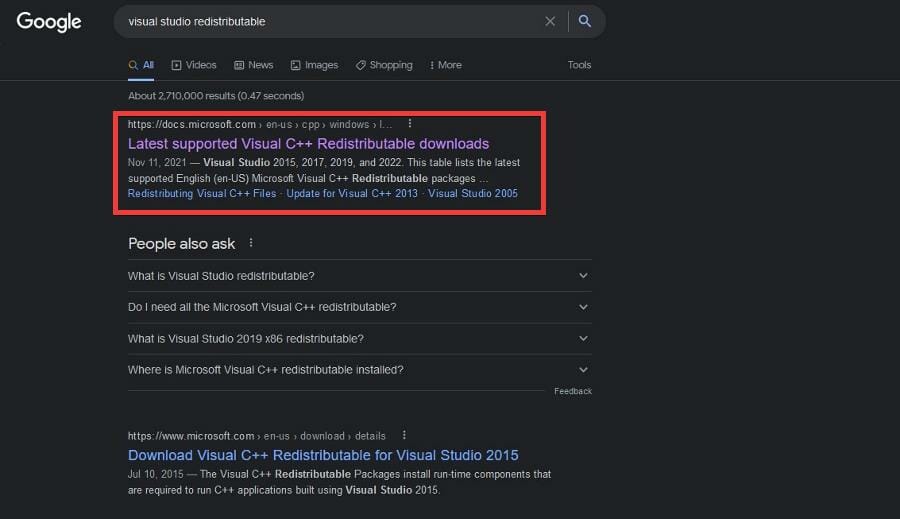Open "Latest supported Visual C++ Redistributable downloads" result
Screen dimensions: 900x519
coord(308,144)
